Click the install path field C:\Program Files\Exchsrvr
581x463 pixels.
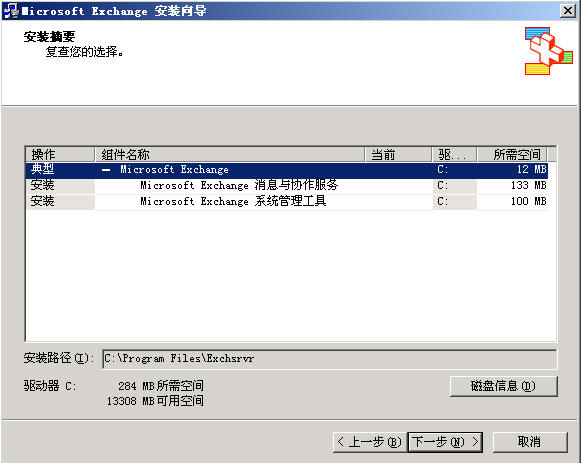tap(329, 359)
